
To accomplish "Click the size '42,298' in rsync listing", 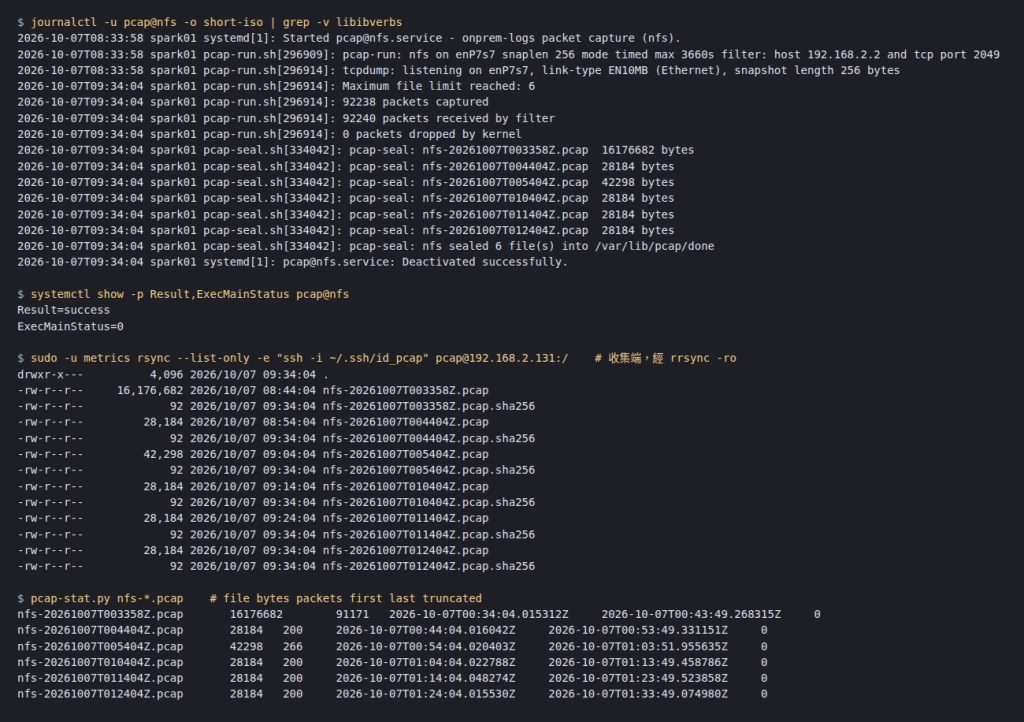I will [x=163, y=454].
